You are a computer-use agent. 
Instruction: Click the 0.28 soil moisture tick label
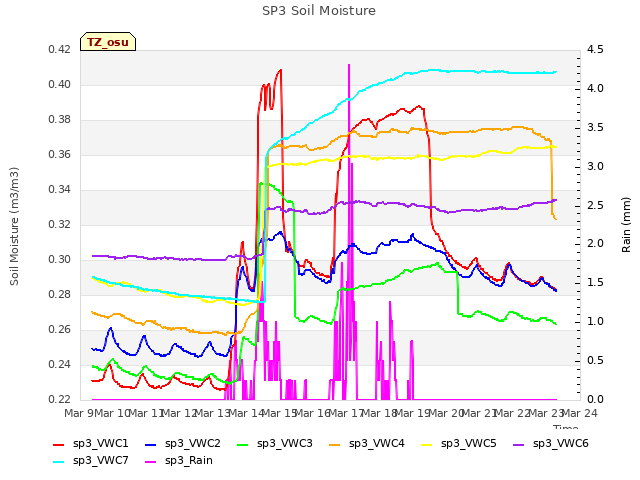(60, 295)
